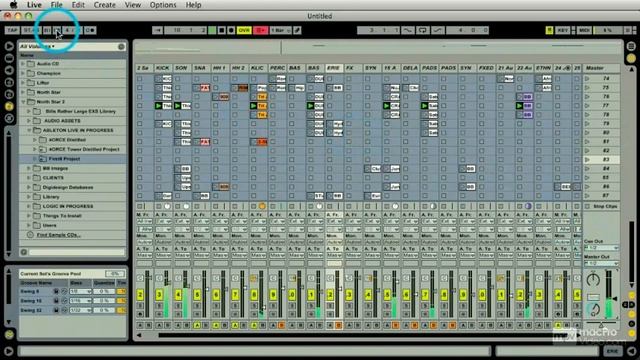Open the Cue Out dropdown
Image resolution: width=640 pixels, height=360 pixels.
601,248
